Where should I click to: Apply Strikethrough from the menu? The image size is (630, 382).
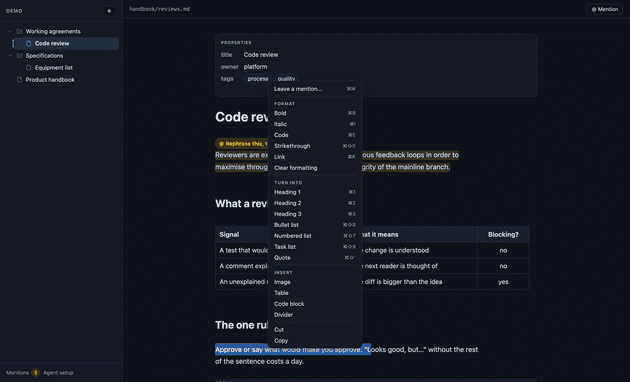(x=315, y=146)
